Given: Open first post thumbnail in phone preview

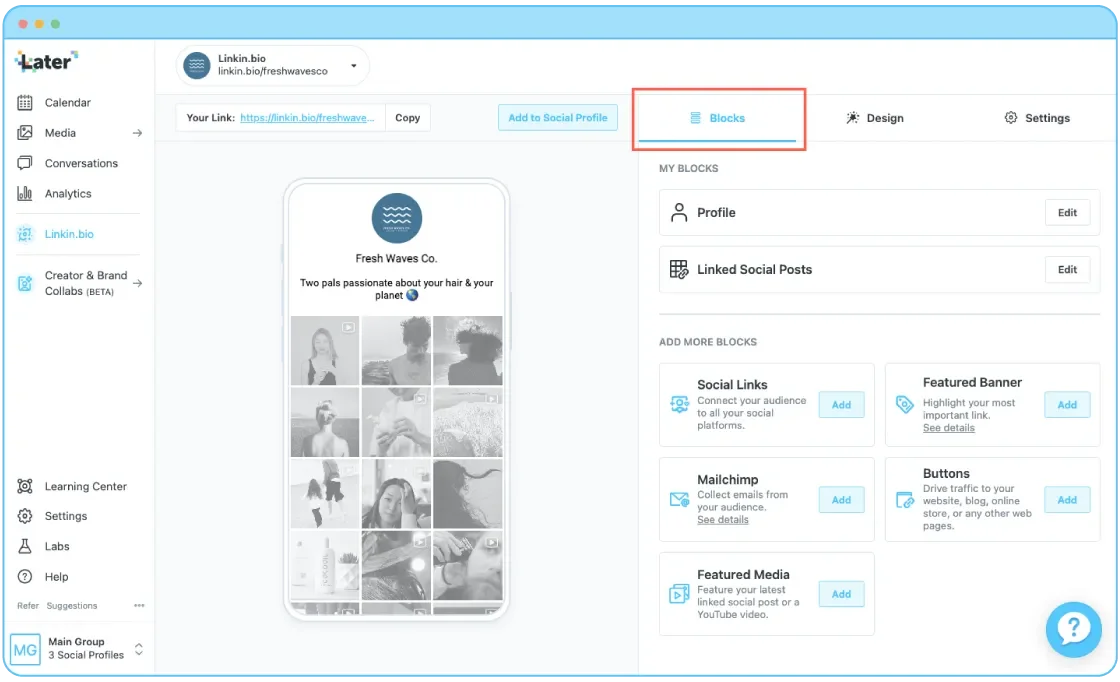Looking at the screenshot, I should (x=325, y=351).
